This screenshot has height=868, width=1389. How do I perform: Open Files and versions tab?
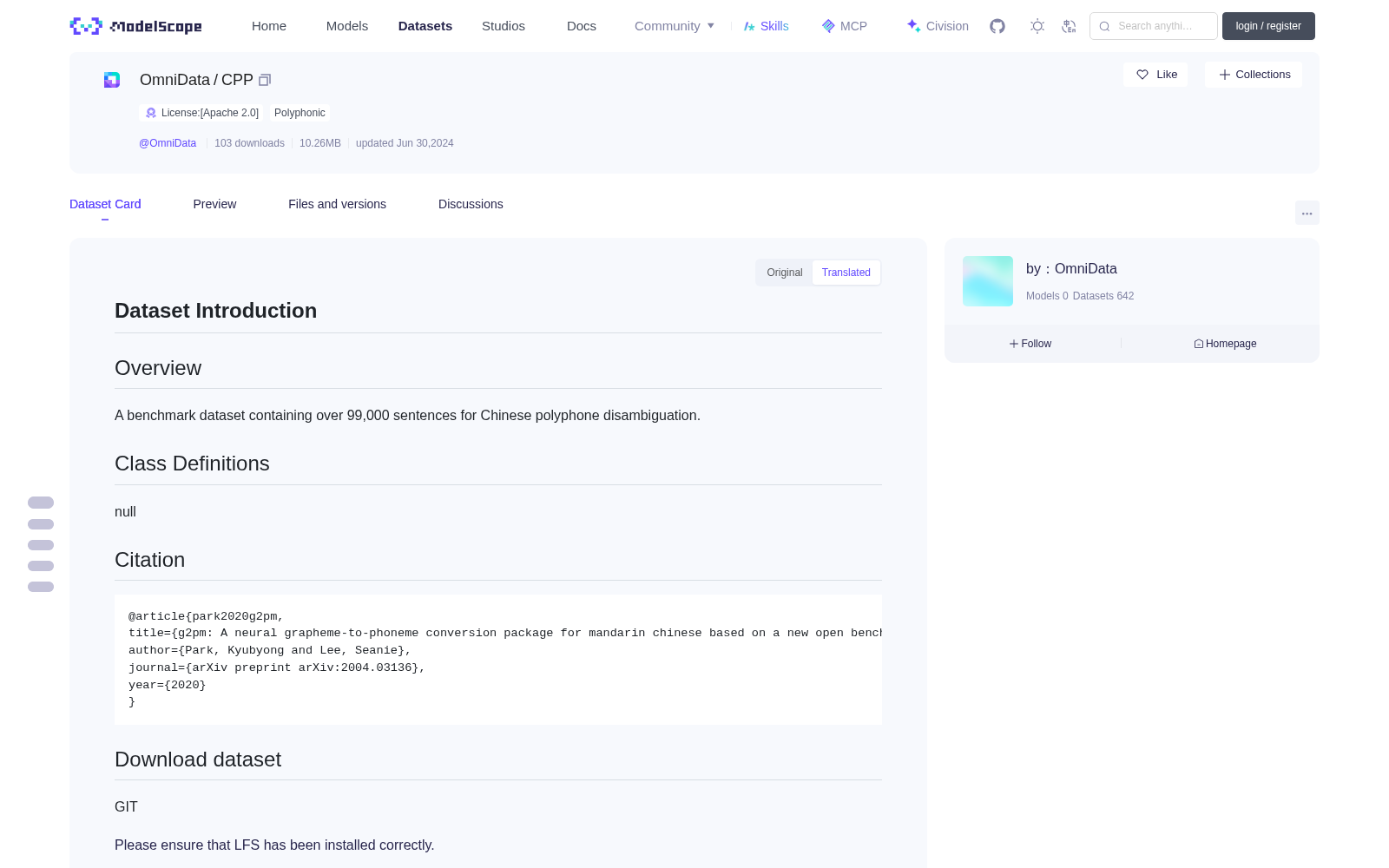[337, 204]
